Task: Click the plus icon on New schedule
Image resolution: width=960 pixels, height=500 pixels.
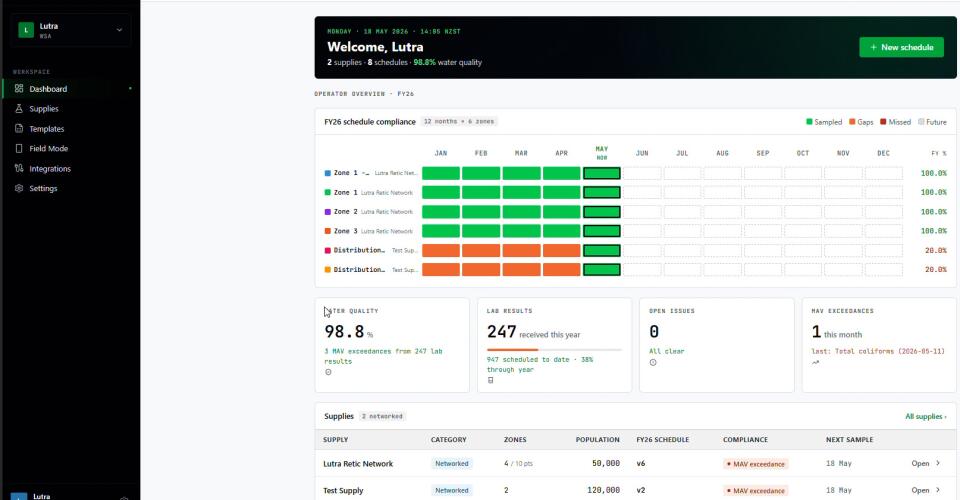Action: pos(874,47)
